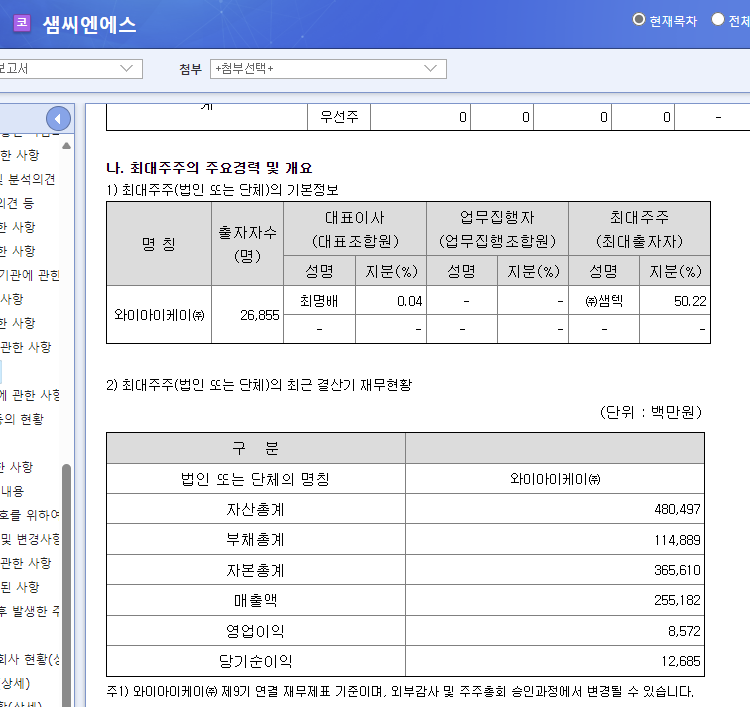Select the 현재목차 radio button

pos(639,20)
